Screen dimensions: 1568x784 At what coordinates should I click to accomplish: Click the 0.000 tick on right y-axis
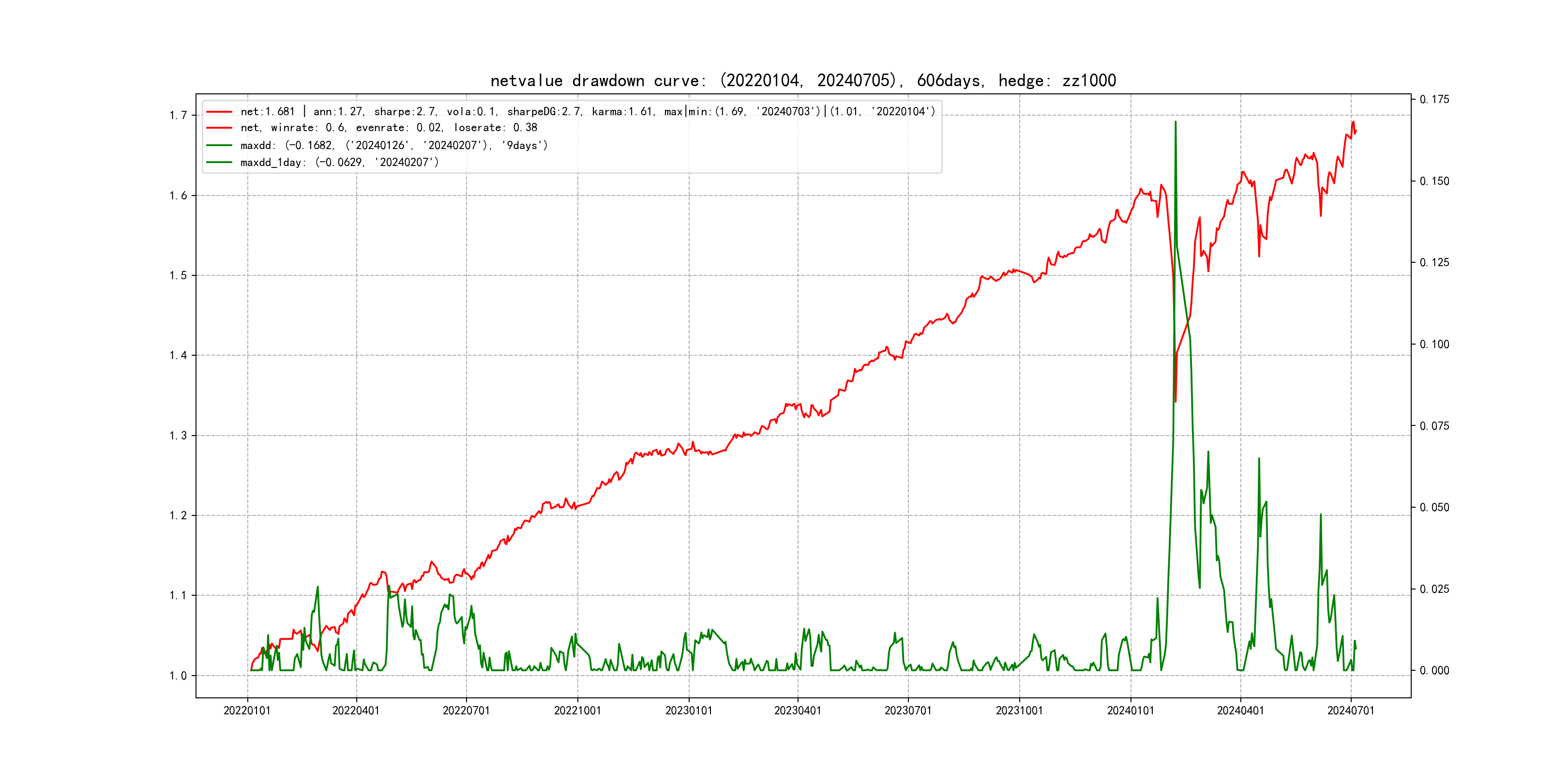pyautogui.click(x=1434, y=671)
